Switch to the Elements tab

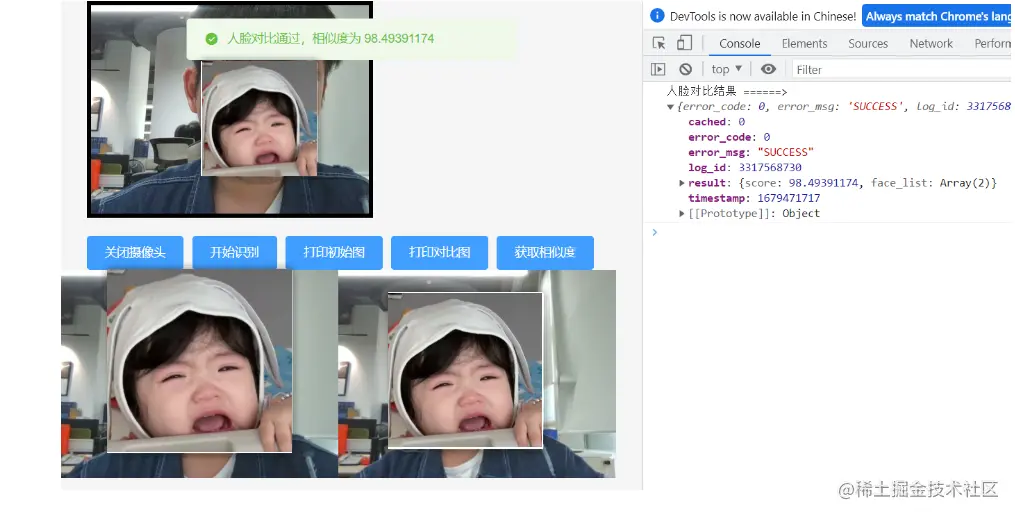(805, 43)
